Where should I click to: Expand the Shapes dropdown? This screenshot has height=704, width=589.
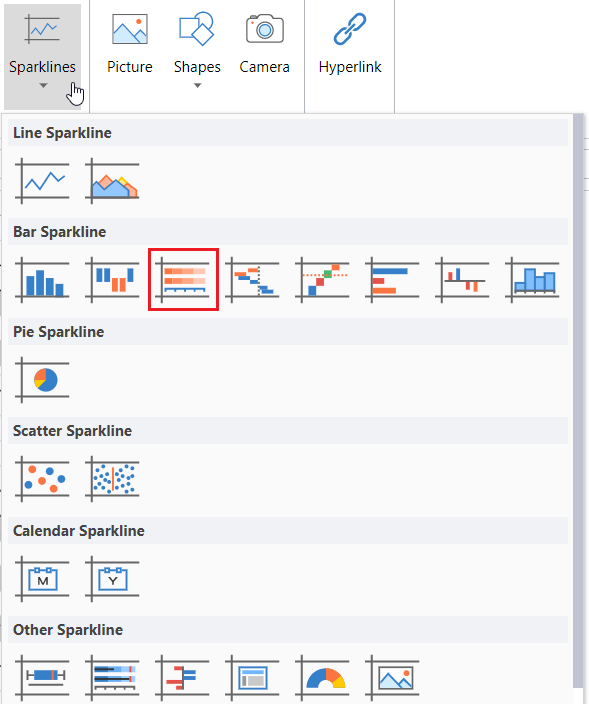point(198,85)
